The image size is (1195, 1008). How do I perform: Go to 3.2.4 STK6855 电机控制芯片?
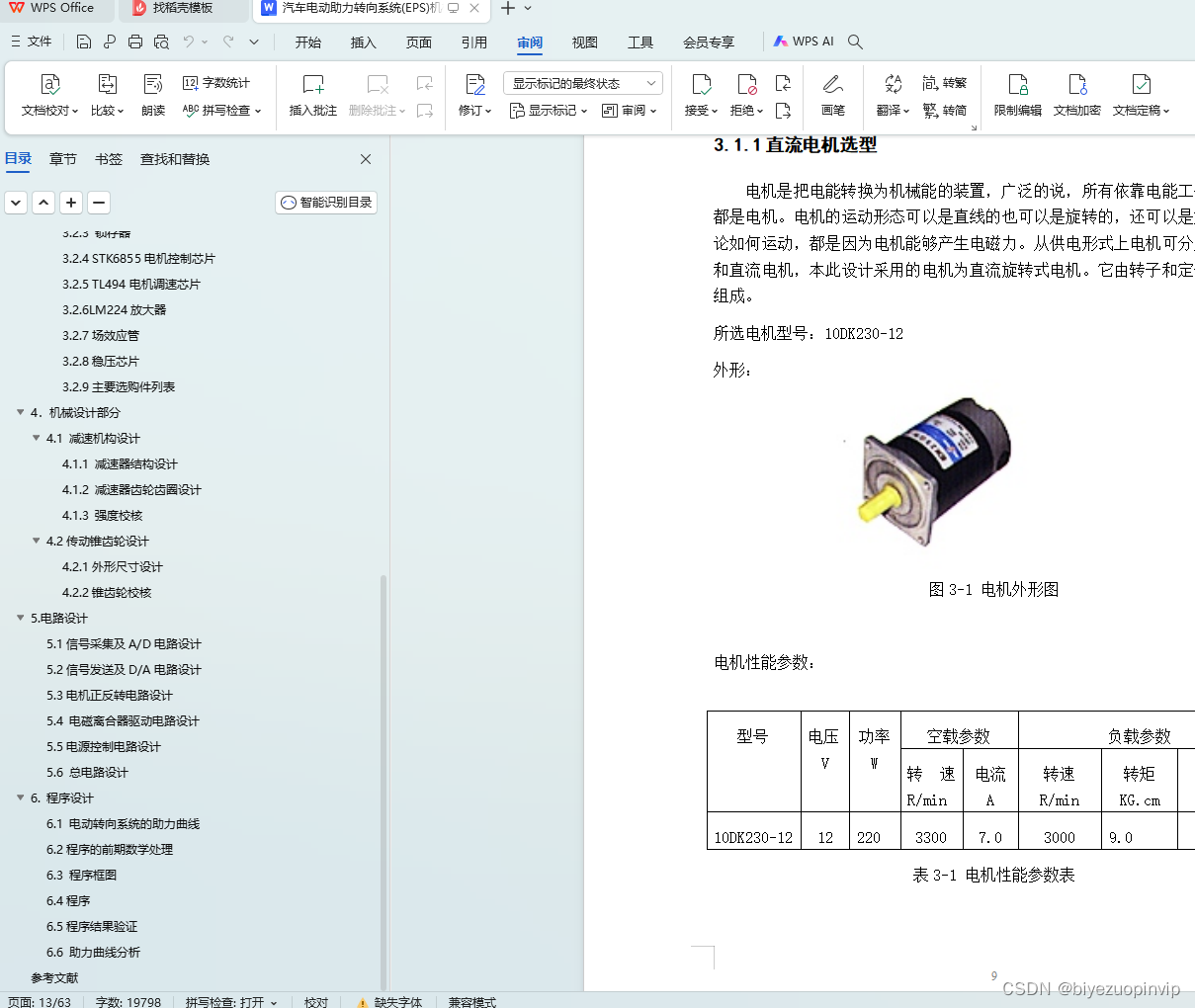[138, 258]
